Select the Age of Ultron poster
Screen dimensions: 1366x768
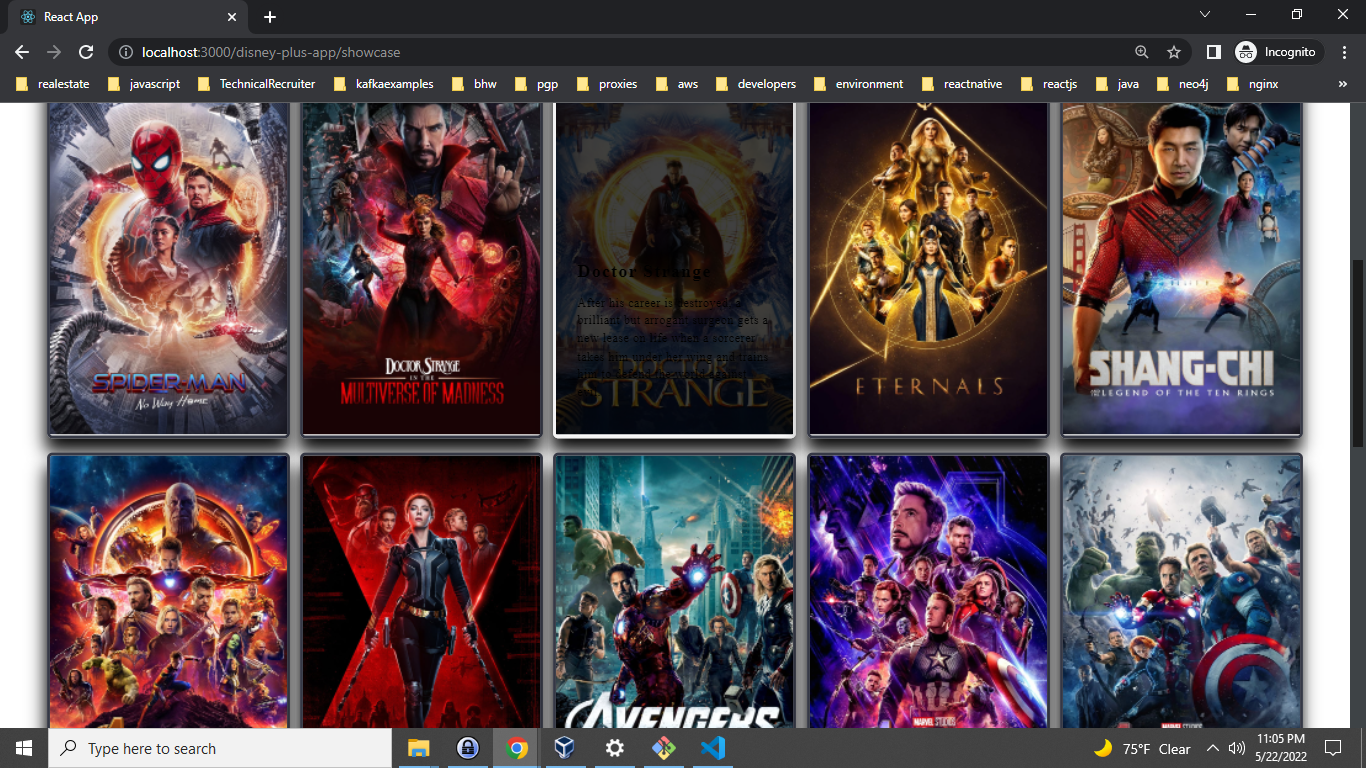1182,591
